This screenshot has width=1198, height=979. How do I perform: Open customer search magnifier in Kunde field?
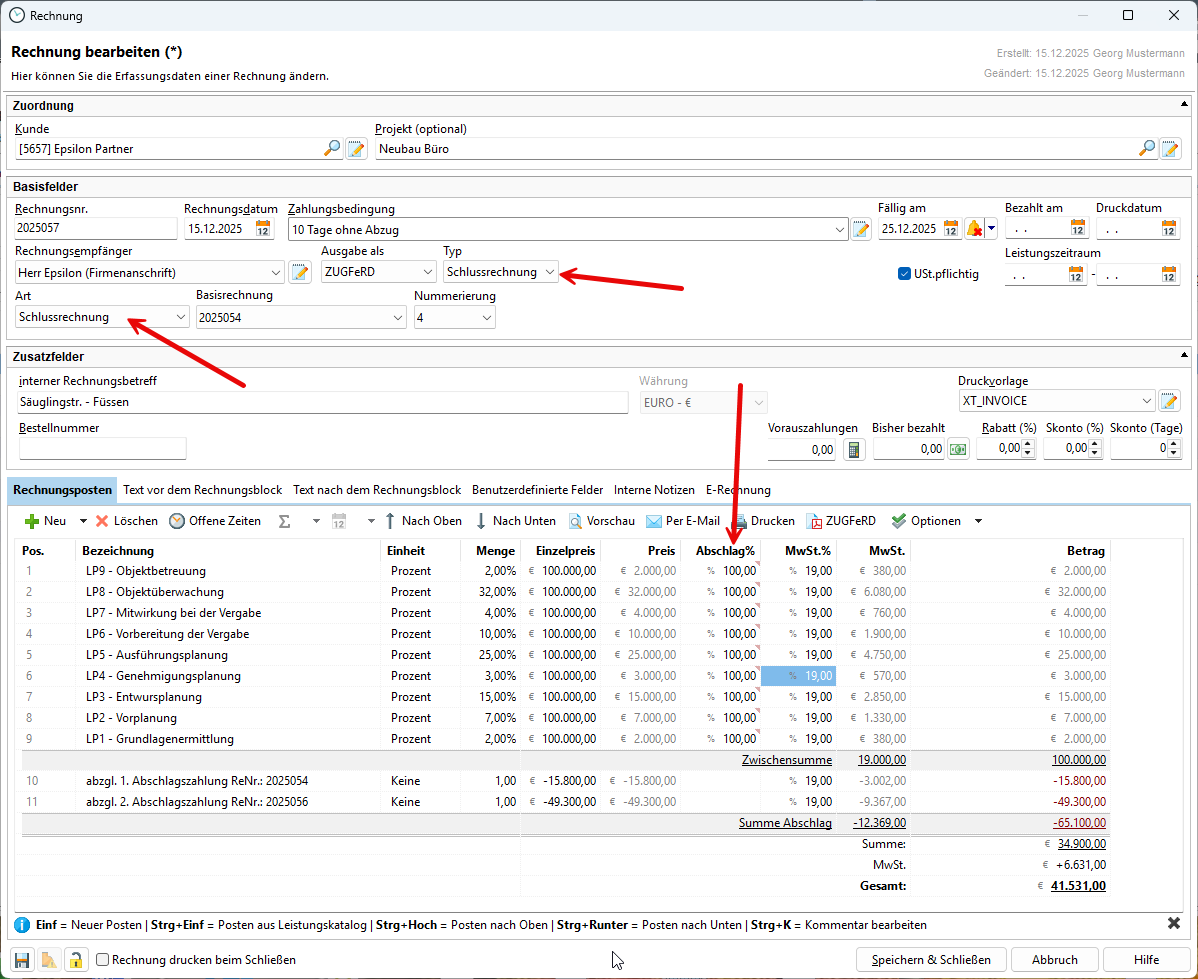332,149
